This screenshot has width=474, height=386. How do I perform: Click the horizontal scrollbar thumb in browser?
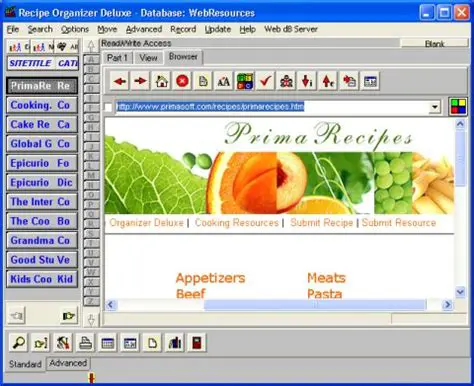[x=315, y=305]
